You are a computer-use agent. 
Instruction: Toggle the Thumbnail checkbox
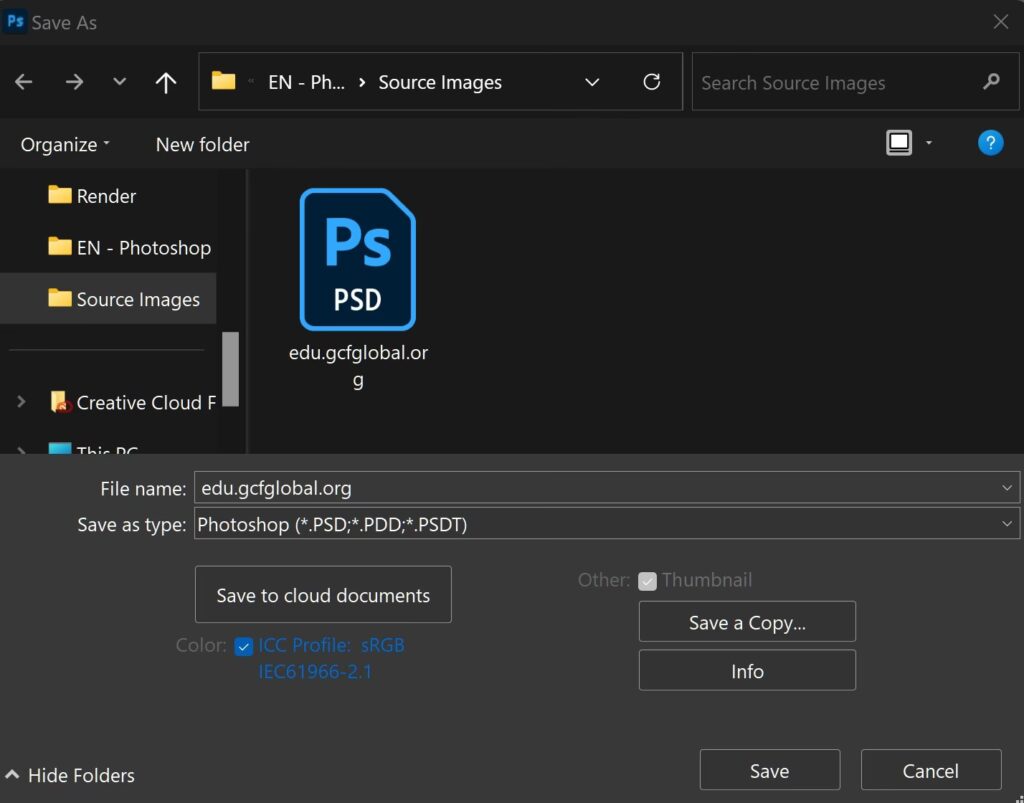[x=647, y=581]
